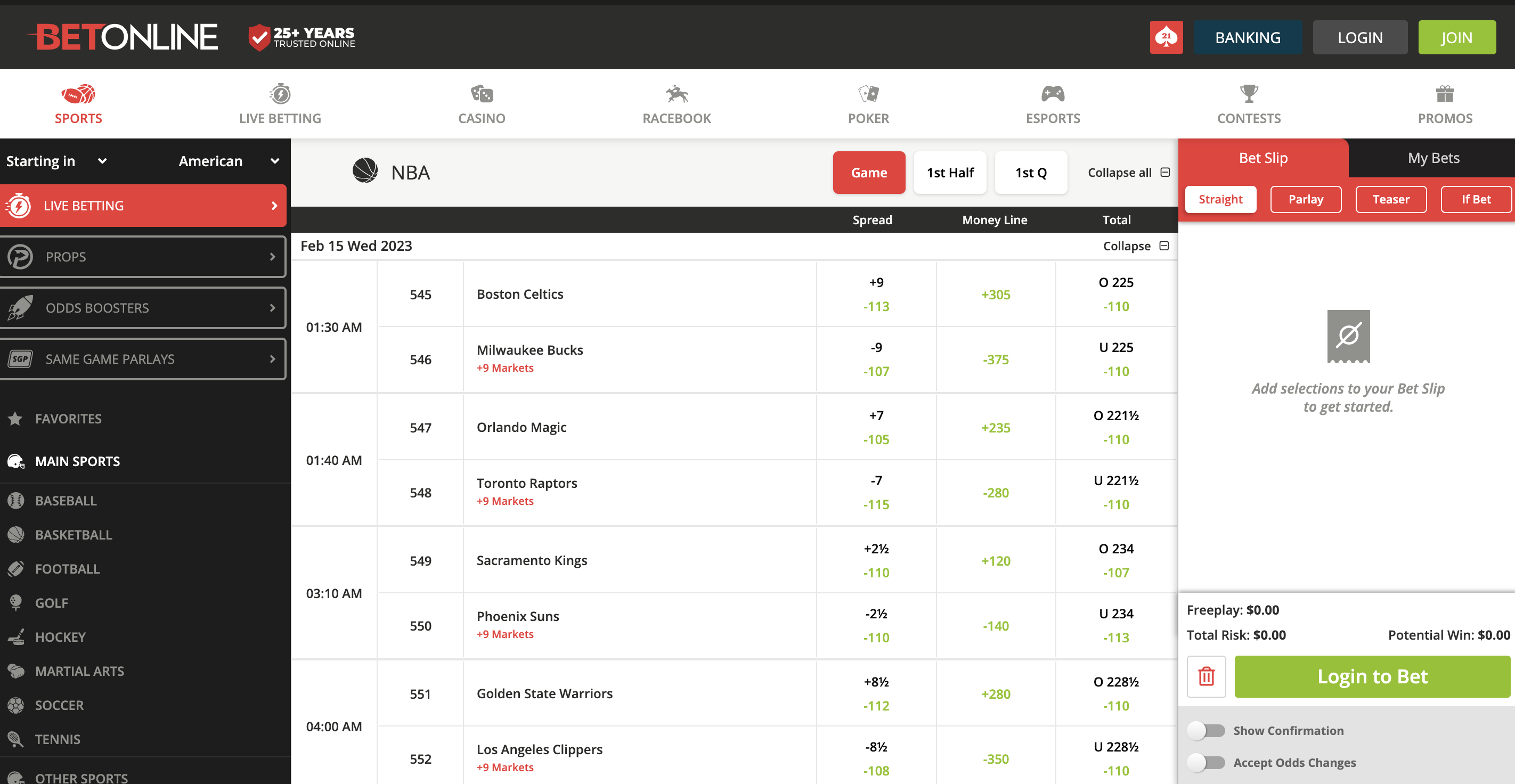Select the Game period tab
Image resolution: width=1515 pixels, height=784 pixels.
click(869, 173)
